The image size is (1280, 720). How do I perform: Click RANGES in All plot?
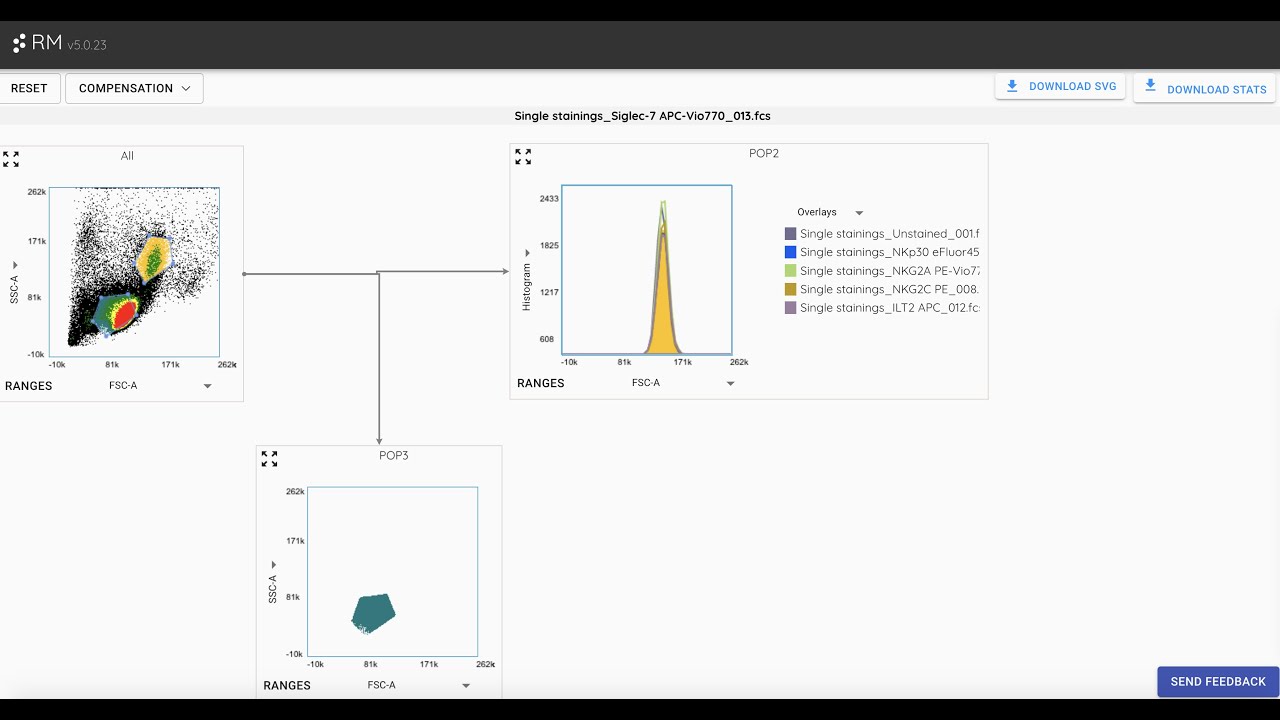tap(29, 386)
